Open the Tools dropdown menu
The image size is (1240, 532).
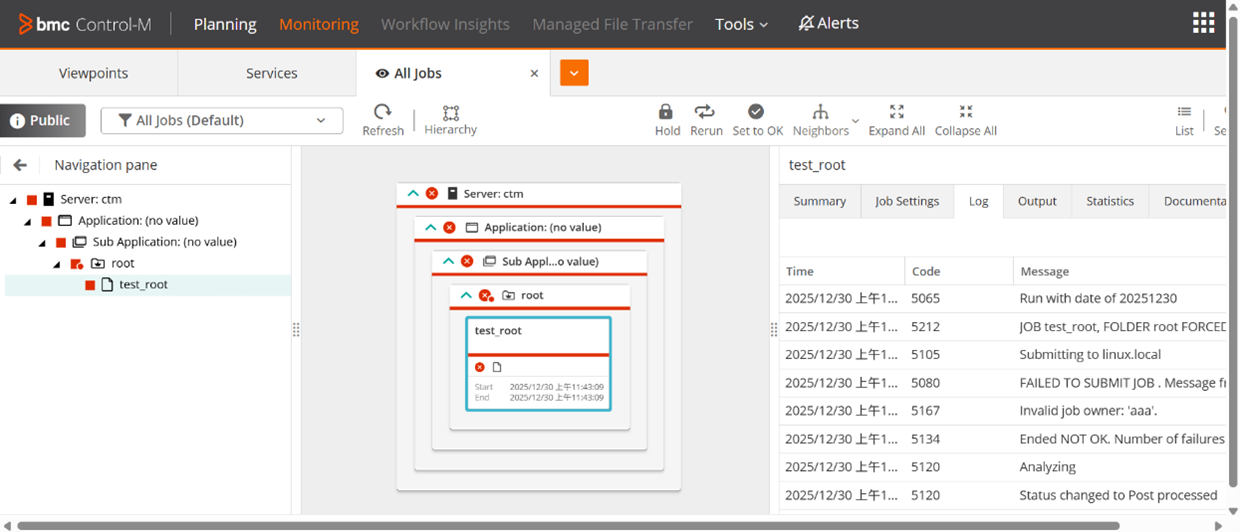click(741, 24)
